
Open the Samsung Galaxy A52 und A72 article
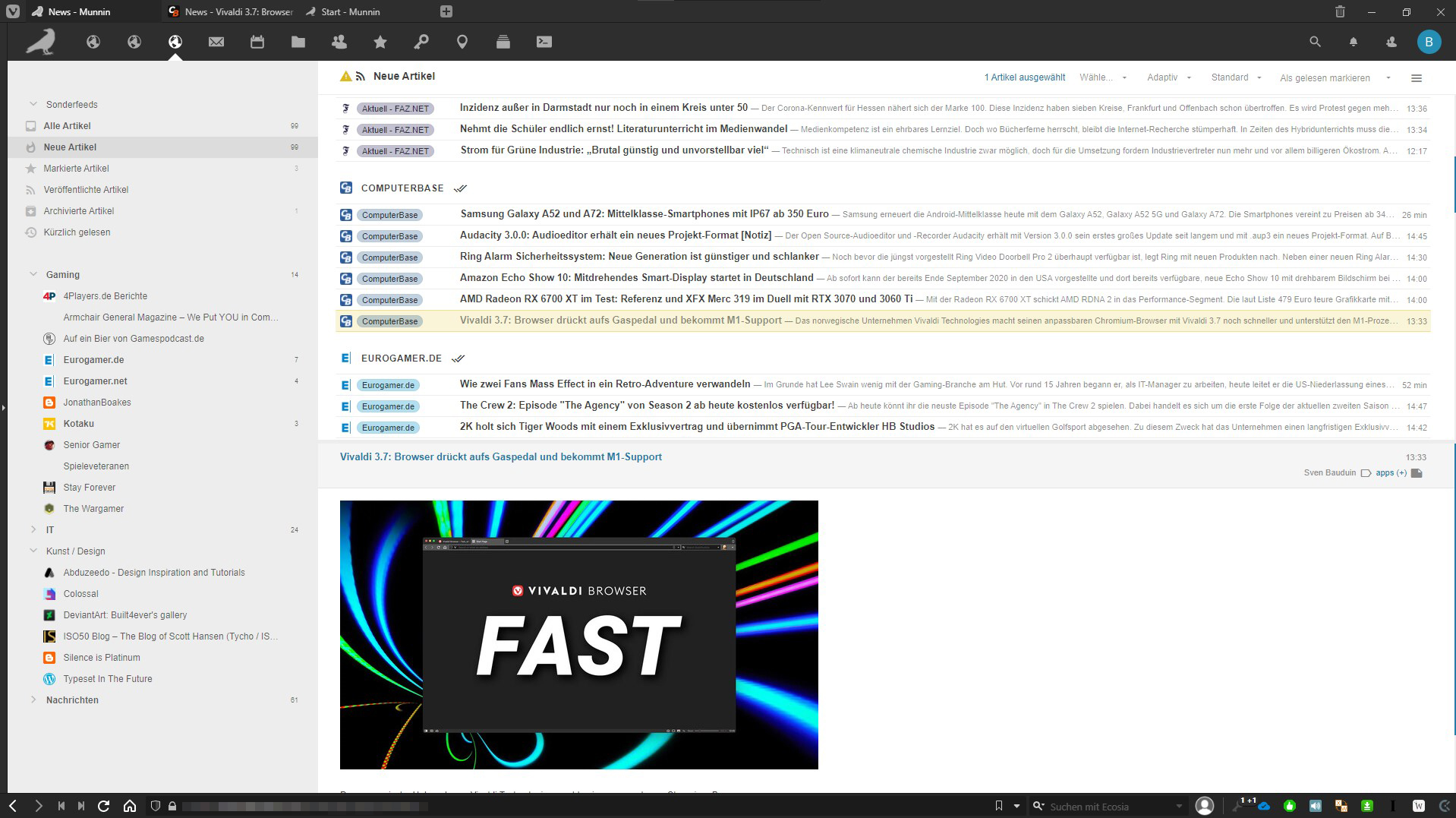[x=883, y=215]
